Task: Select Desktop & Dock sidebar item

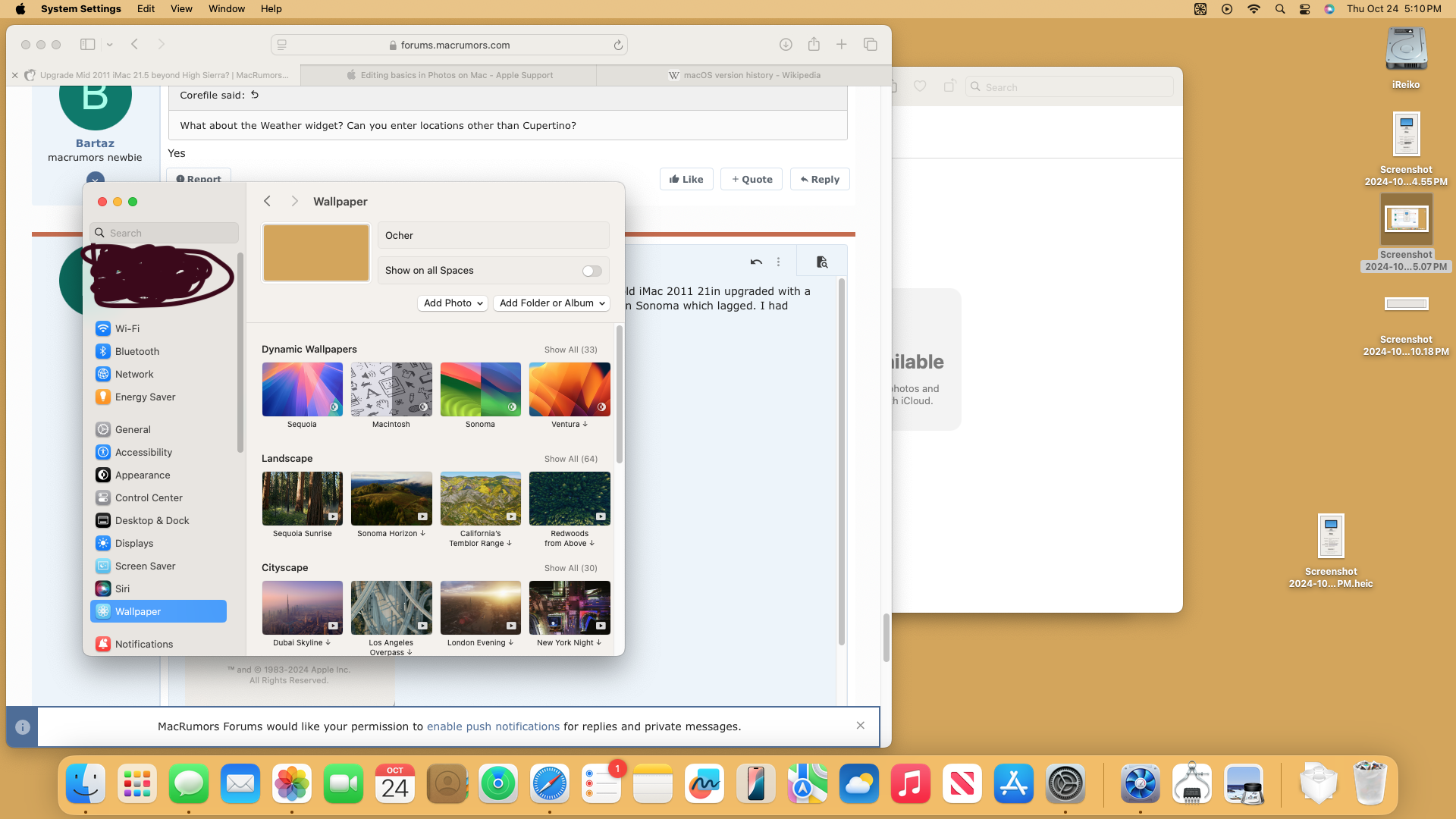Action: point(152,520)
